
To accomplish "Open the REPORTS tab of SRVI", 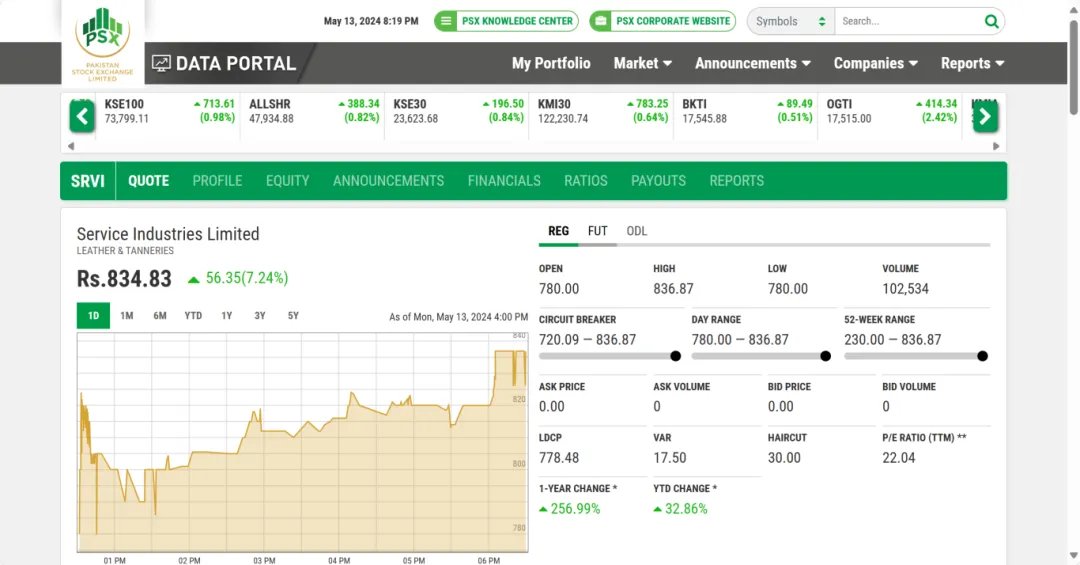I will click(736, 181).
